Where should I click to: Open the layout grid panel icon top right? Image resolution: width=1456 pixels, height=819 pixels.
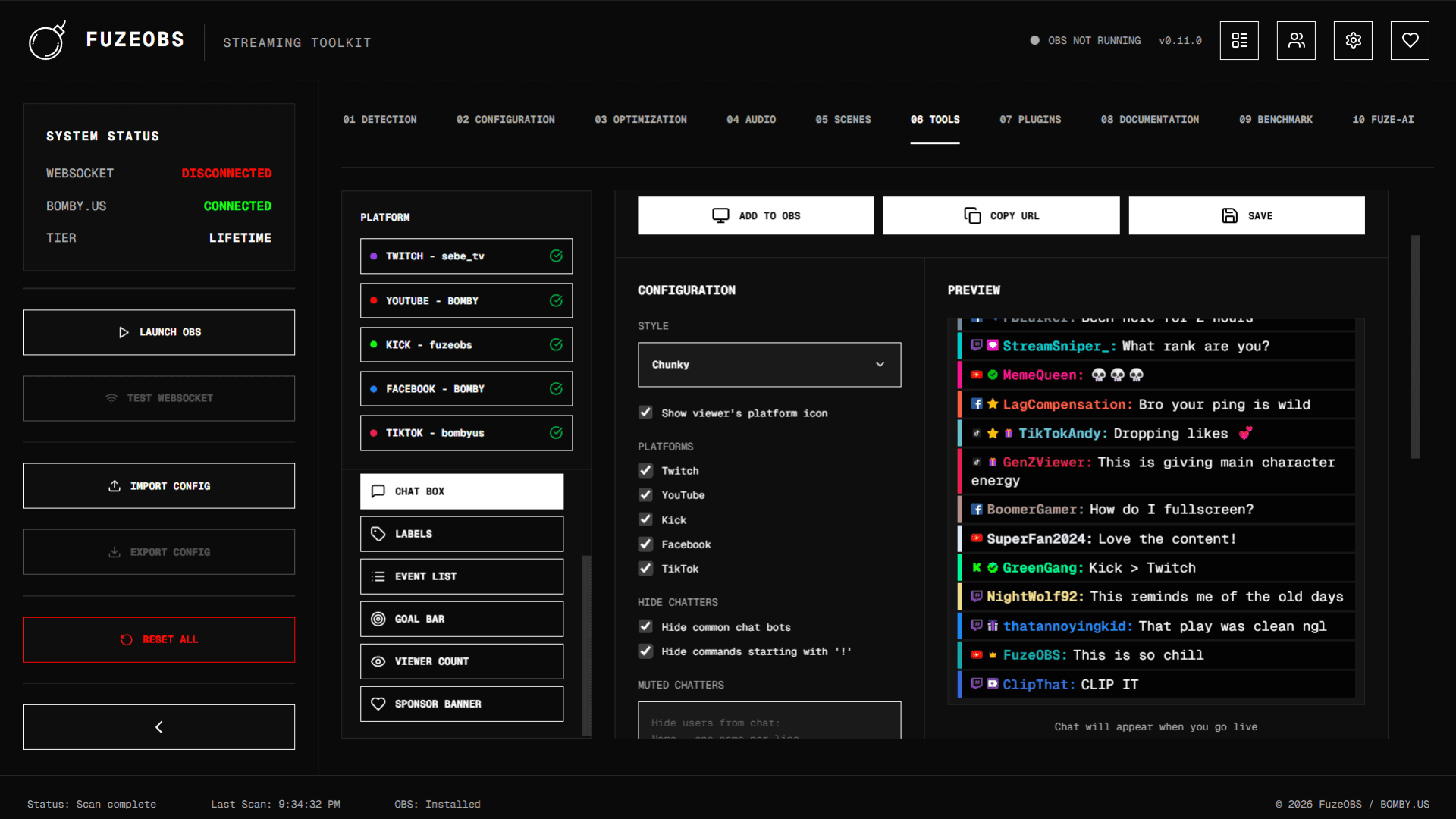pos(1239,40)
